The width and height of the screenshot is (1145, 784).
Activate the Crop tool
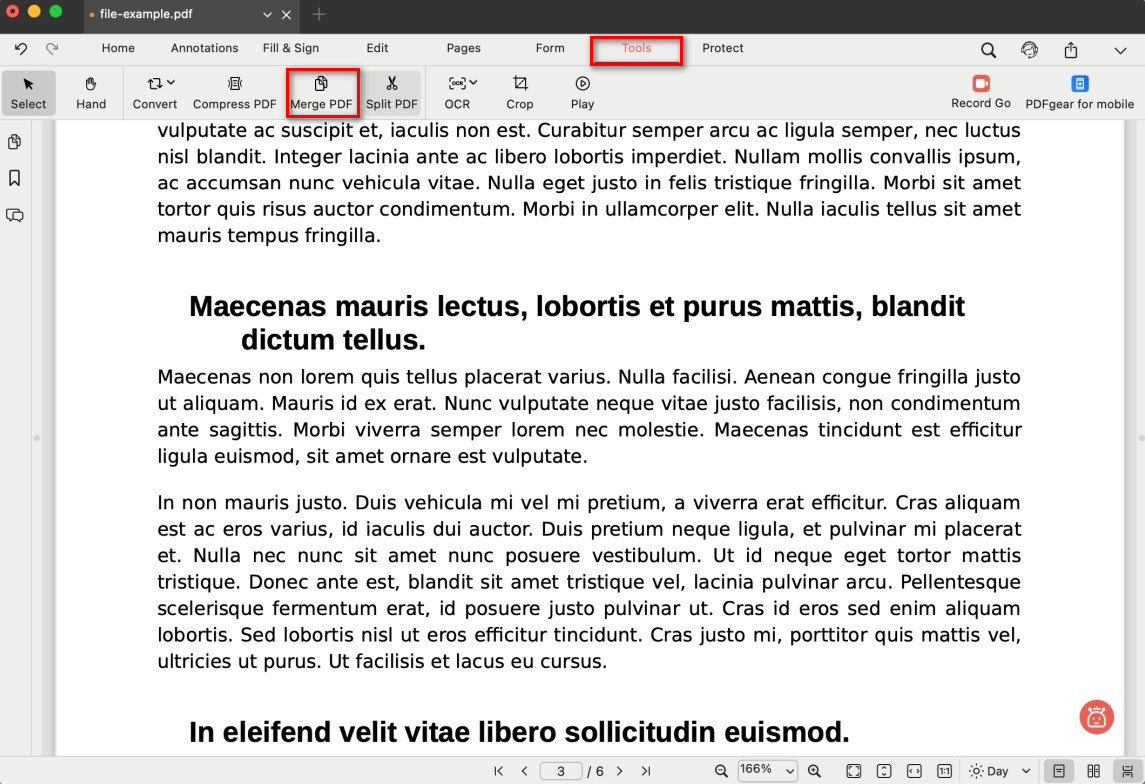pyautogui.click(x=520, y=92)
